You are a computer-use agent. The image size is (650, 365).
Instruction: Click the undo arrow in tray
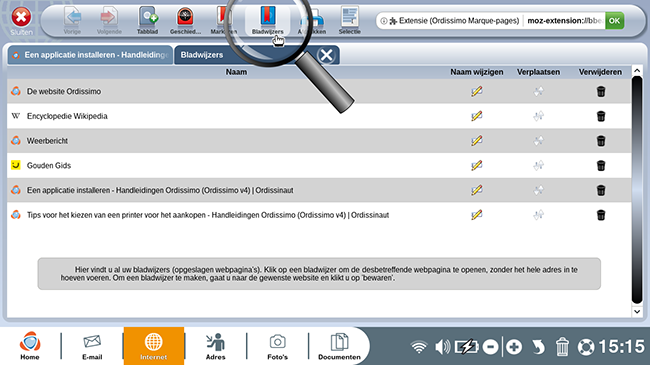[538, 347]
